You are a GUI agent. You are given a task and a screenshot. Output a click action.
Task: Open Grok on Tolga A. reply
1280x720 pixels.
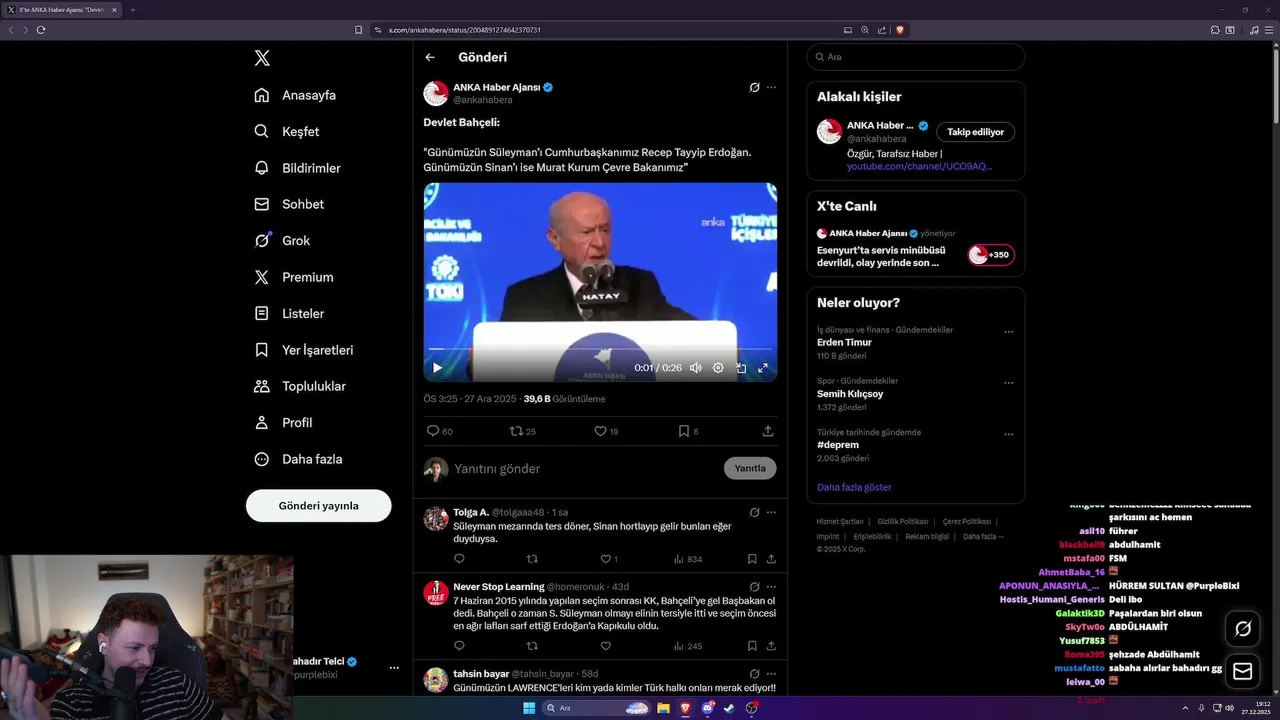[754, 512]
